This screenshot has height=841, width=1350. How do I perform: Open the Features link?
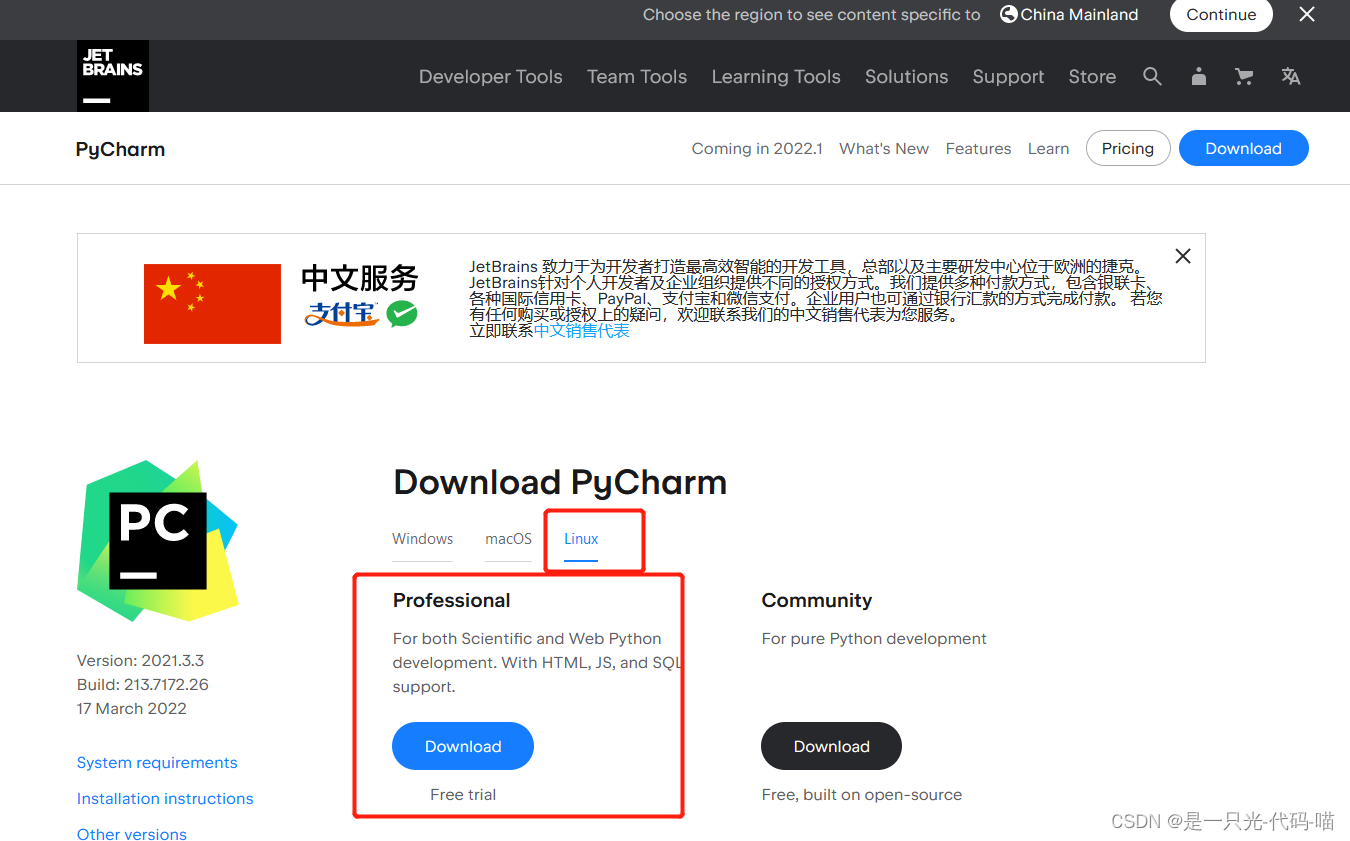click(978, 148)
